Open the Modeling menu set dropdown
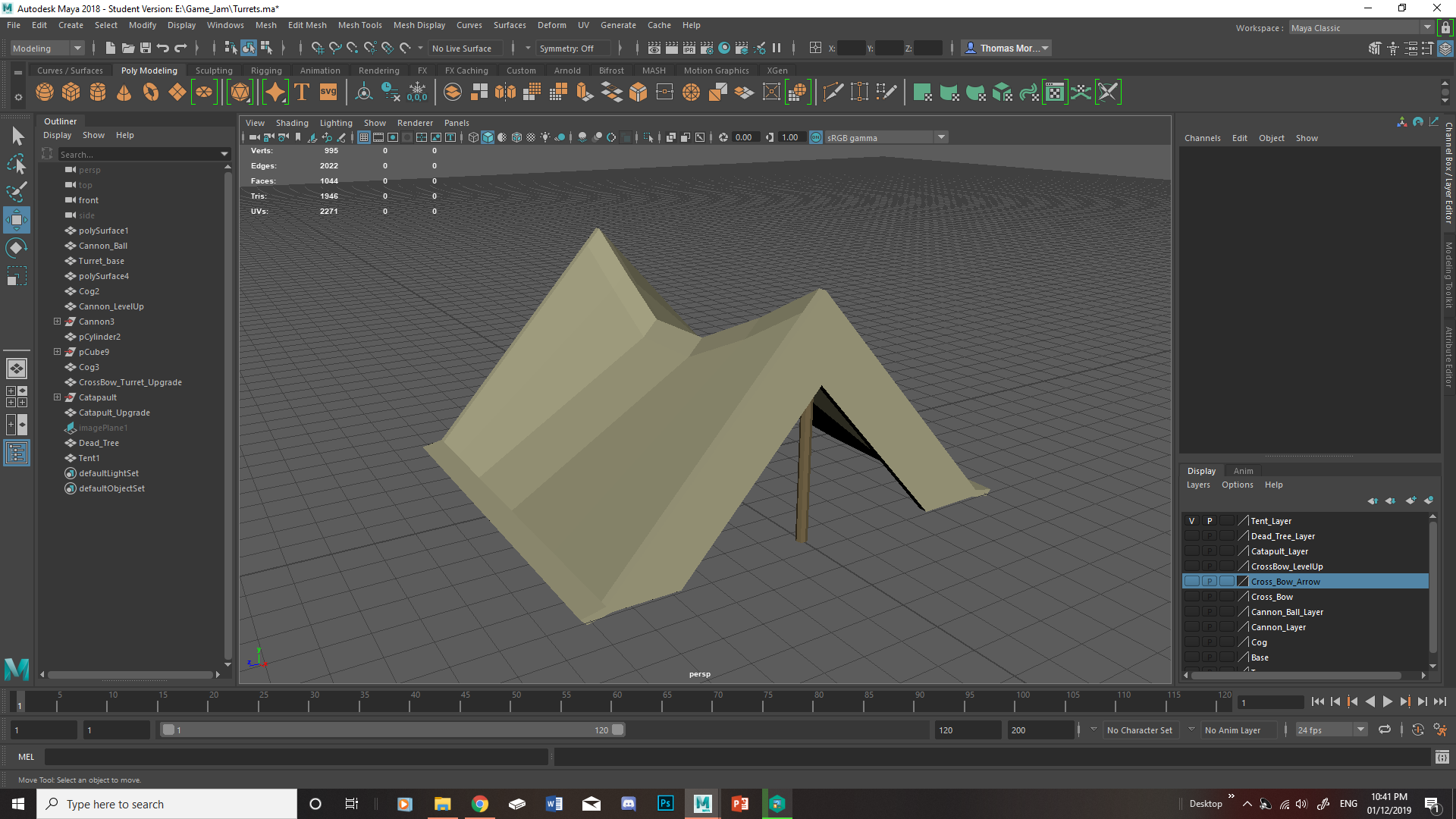Viewport: 1456px width, 819px height. (47, 48)
